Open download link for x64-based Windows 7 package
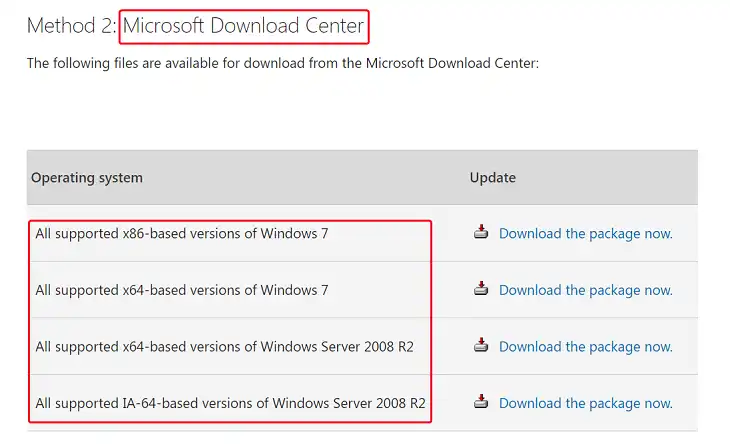The image size is (730, 444). [x=586, y=290]
